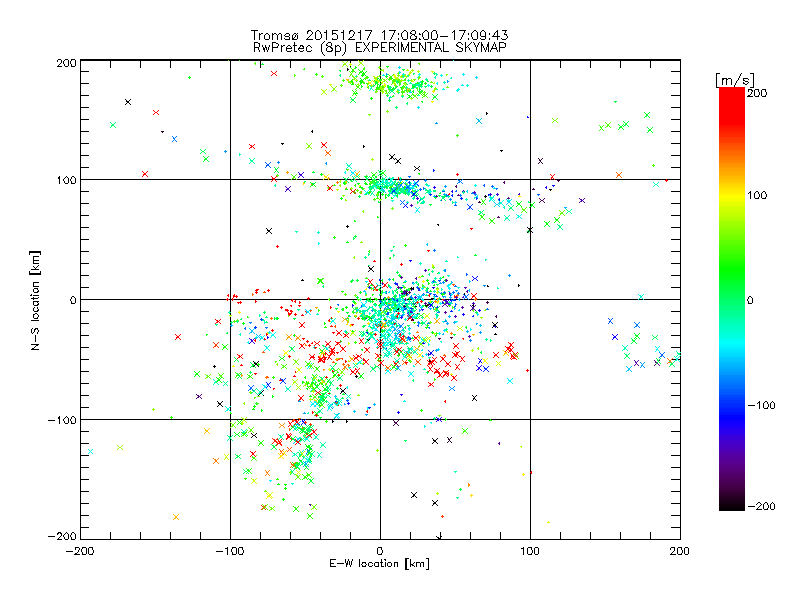Screen dimensions: 800x600
Task: Click the colorbar label '200' at the top
Action: (x=757, y=93)
